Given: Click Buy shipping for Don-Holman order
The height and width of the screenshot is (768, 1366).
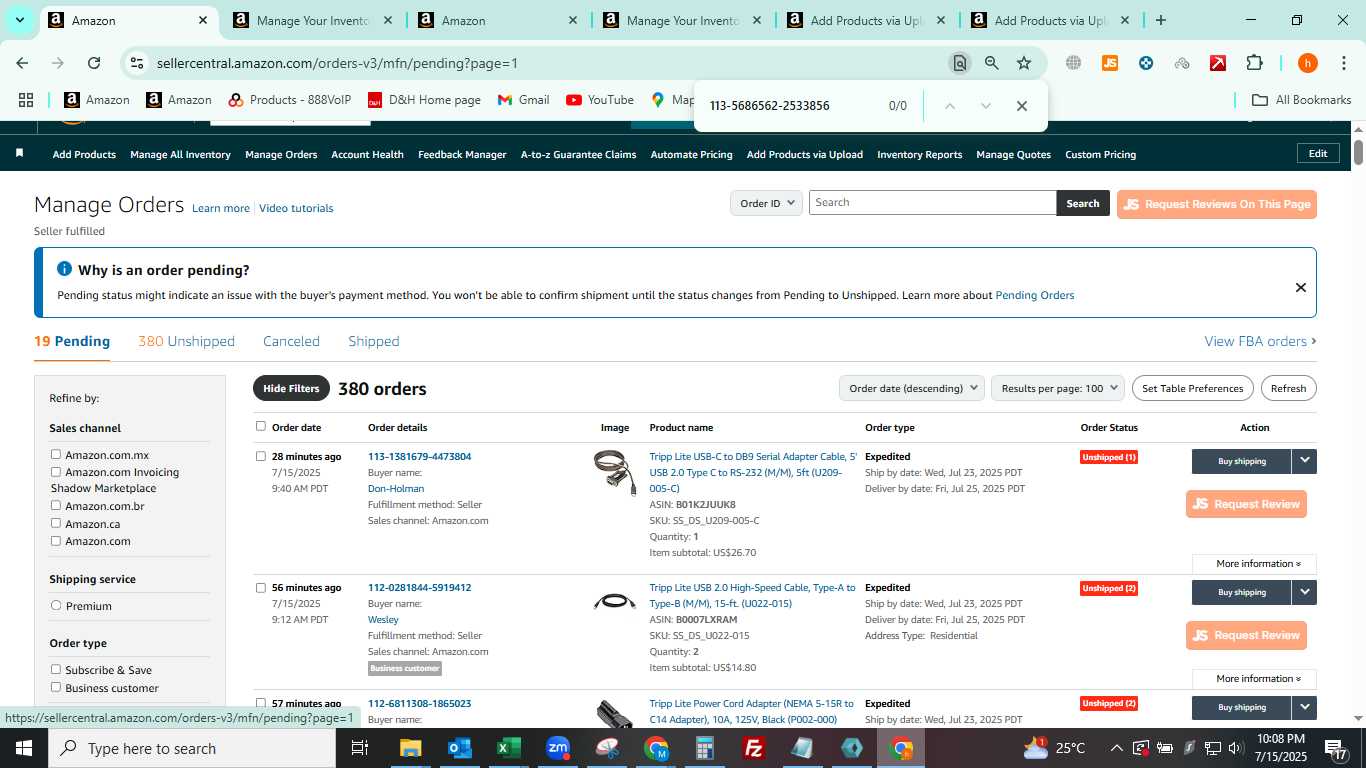Looking at the screenshot, I should [x=1242, y=461].
